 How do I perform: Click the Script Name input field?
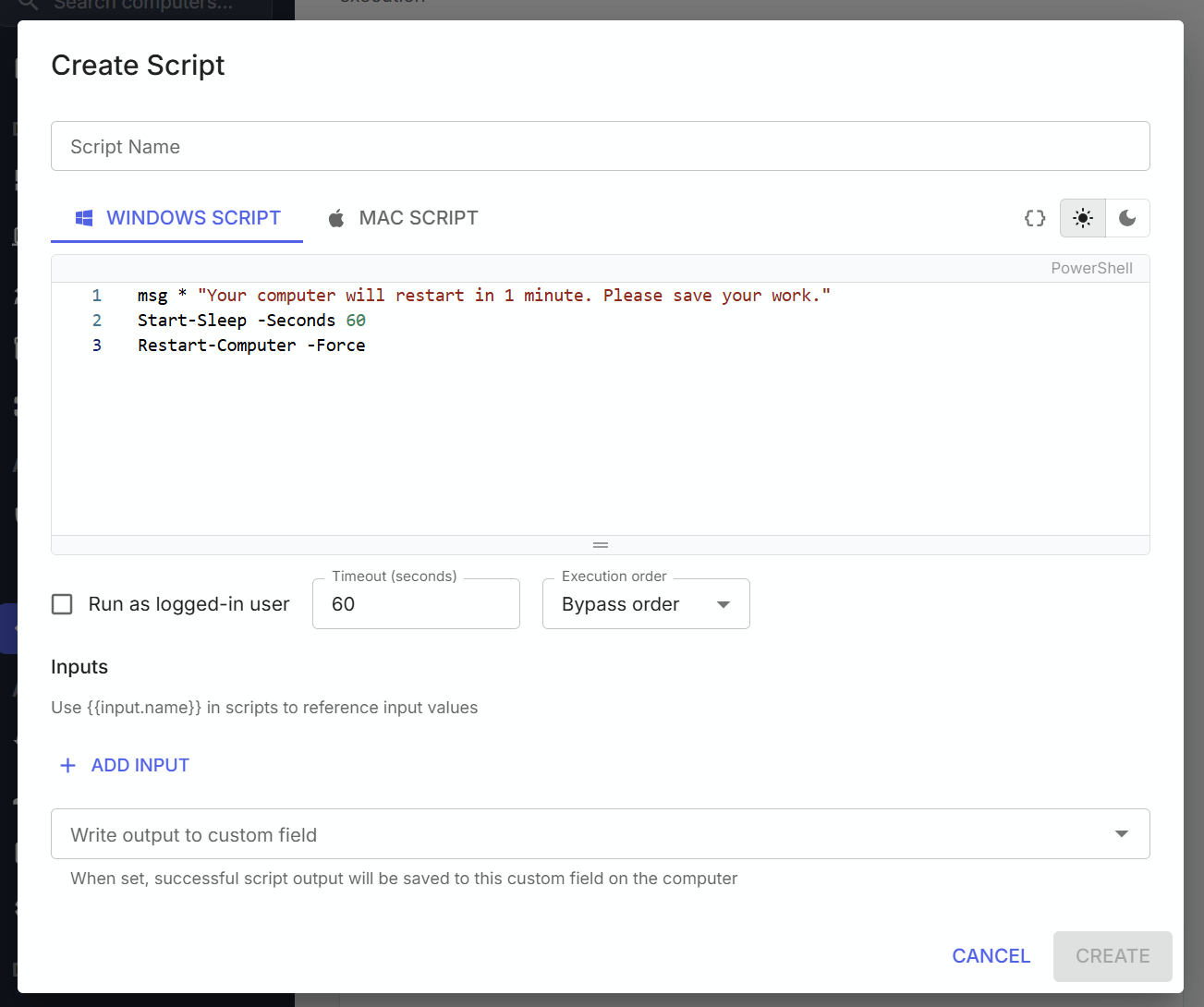[600, 146]
